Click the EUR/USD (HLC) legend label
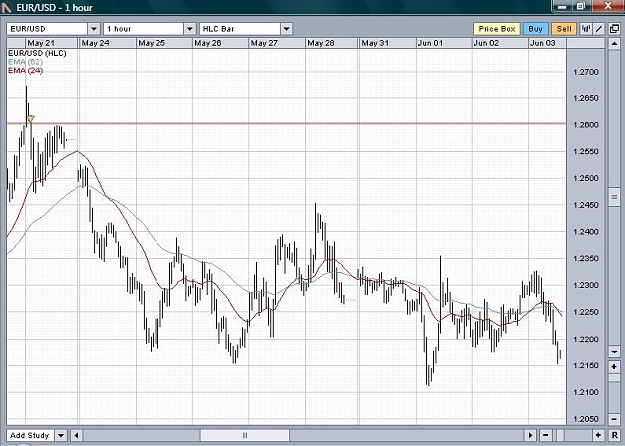 point(37,53)
